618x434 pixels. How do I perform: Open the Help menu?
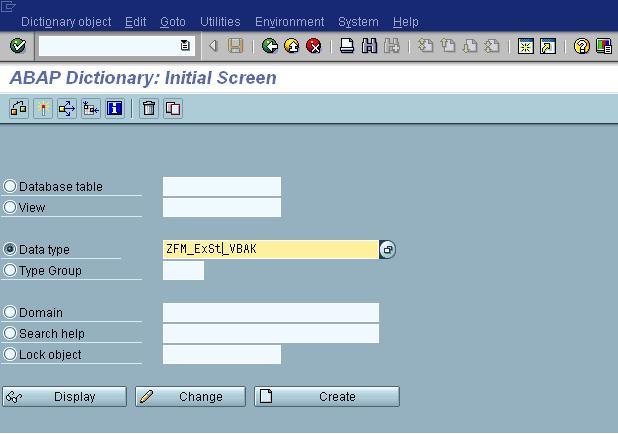pos(406,22)
